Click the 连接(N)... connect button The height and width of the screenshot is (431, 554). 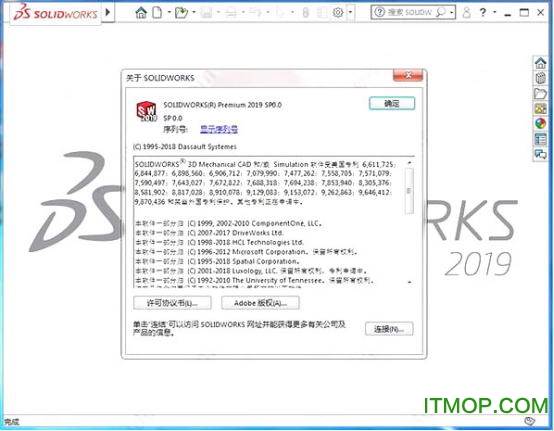coord(389,329)
